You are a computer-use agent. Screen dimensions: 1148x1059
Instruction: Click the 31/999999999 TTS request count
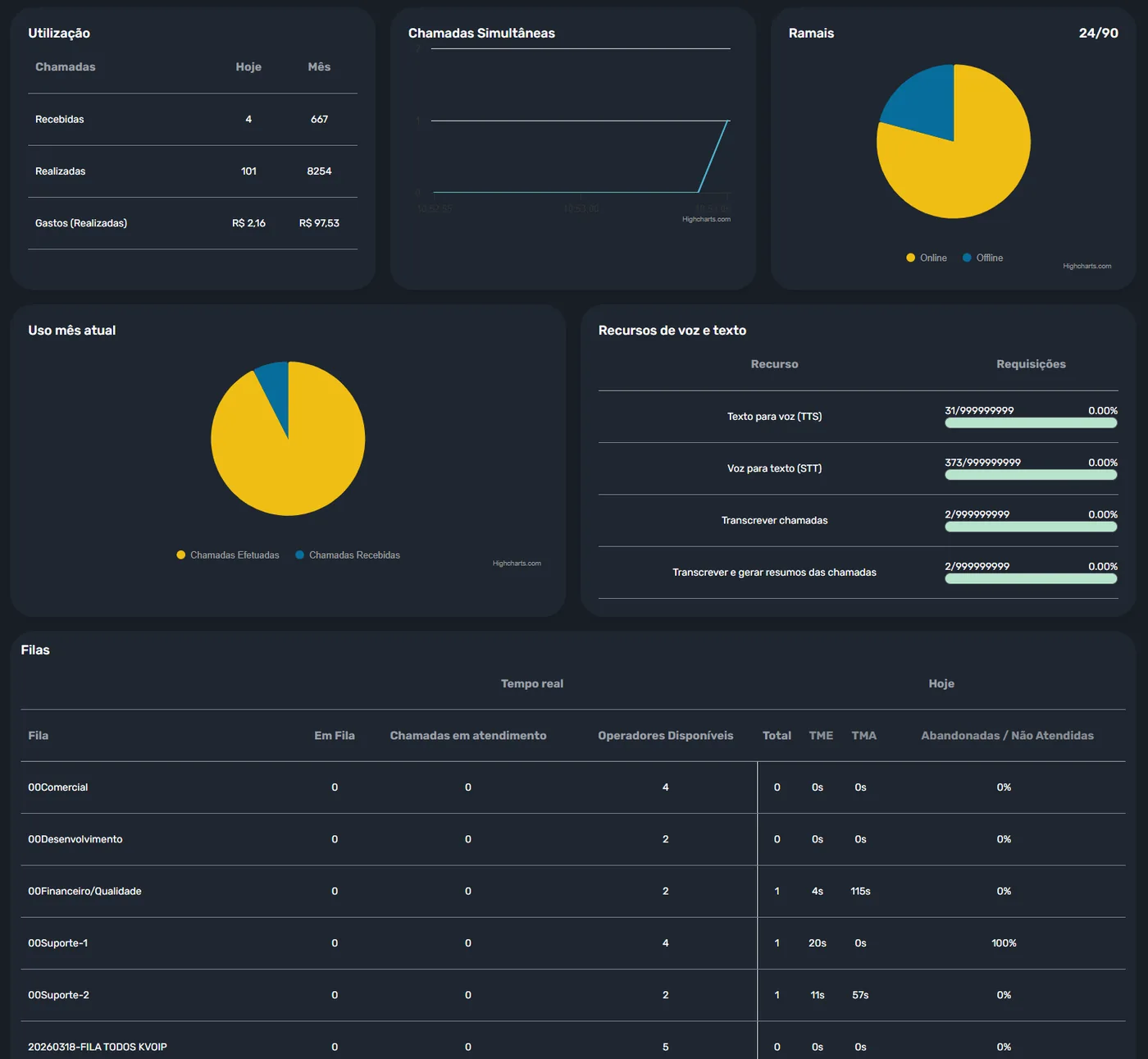(979, 411)
